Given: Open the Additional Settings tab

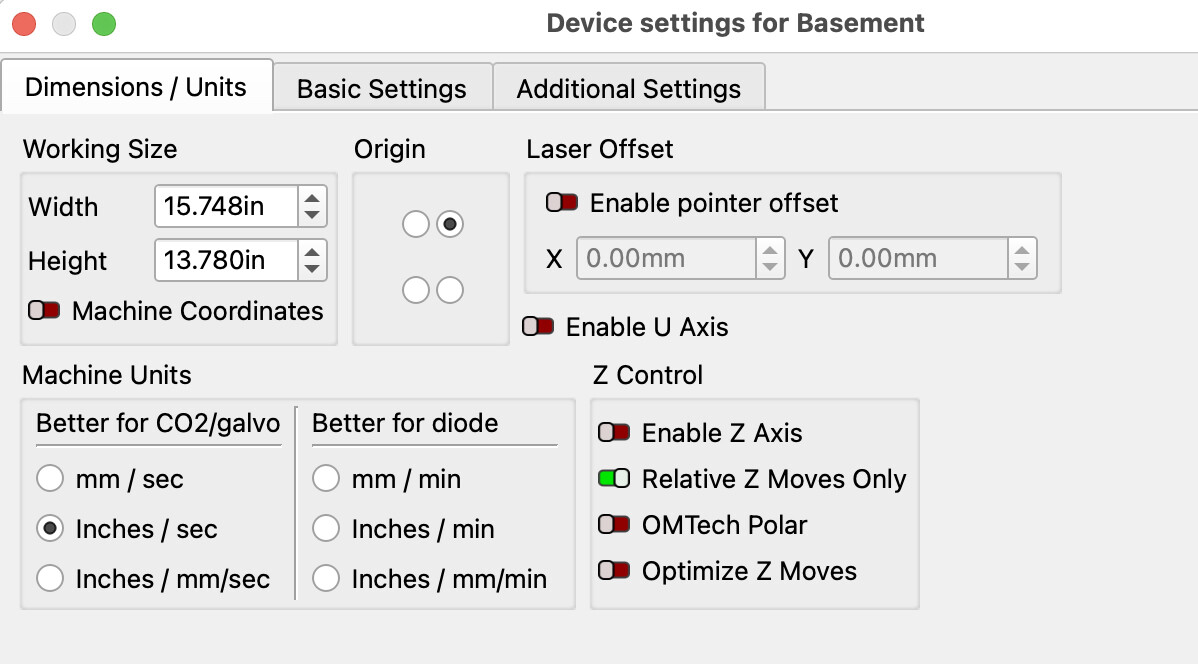Looking at the screenshot, I should 629,89.
